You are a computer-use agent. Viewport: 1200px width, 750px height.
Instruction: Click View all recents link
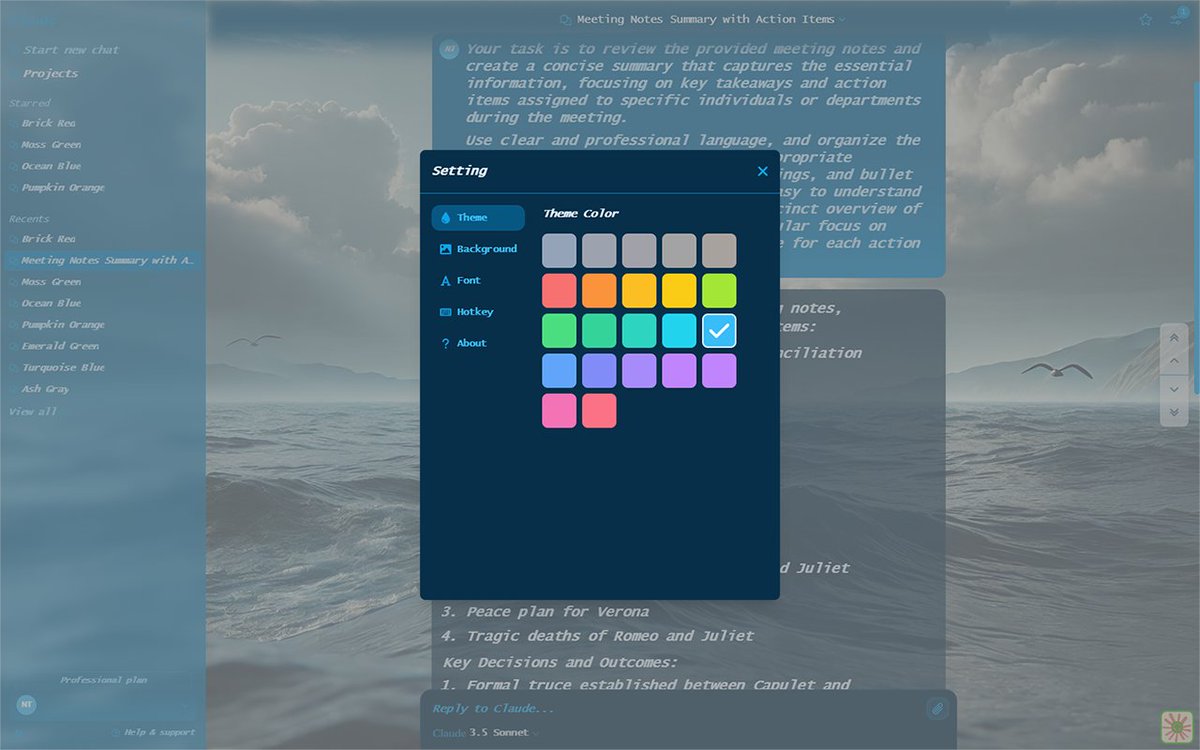click(x=33, y=412)
